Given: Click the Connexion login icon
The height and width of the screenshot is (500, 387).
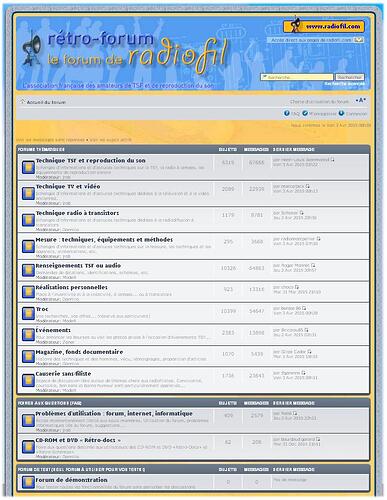Looking at the screenshot, I should 341,113.
